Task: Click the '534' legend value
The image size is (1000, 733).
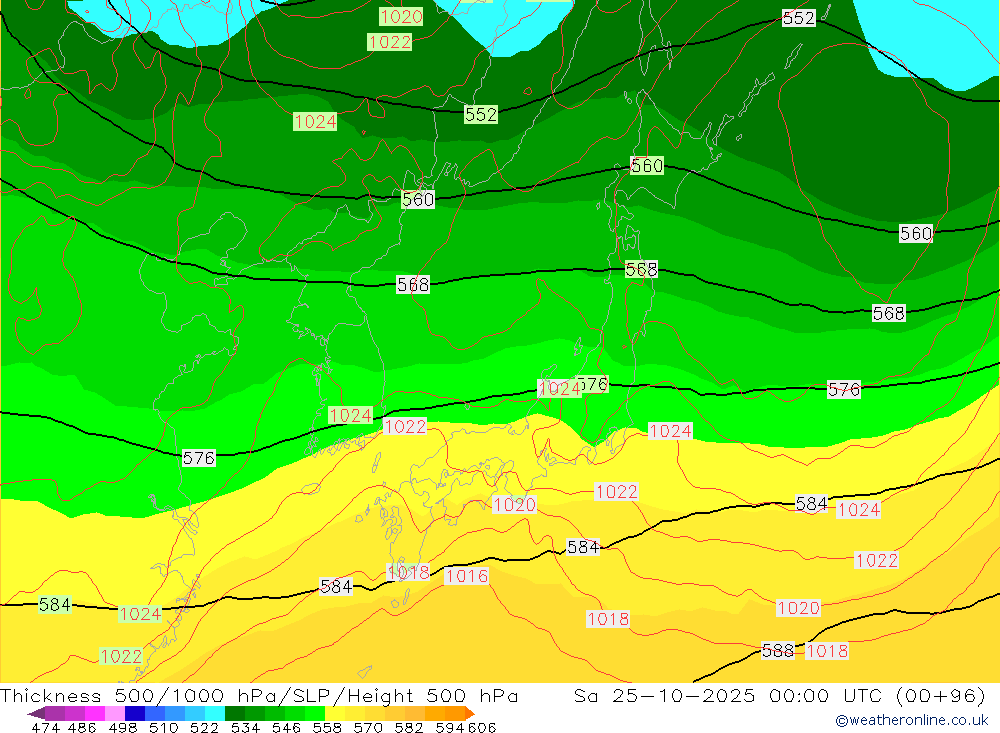Action: (246, 727)
